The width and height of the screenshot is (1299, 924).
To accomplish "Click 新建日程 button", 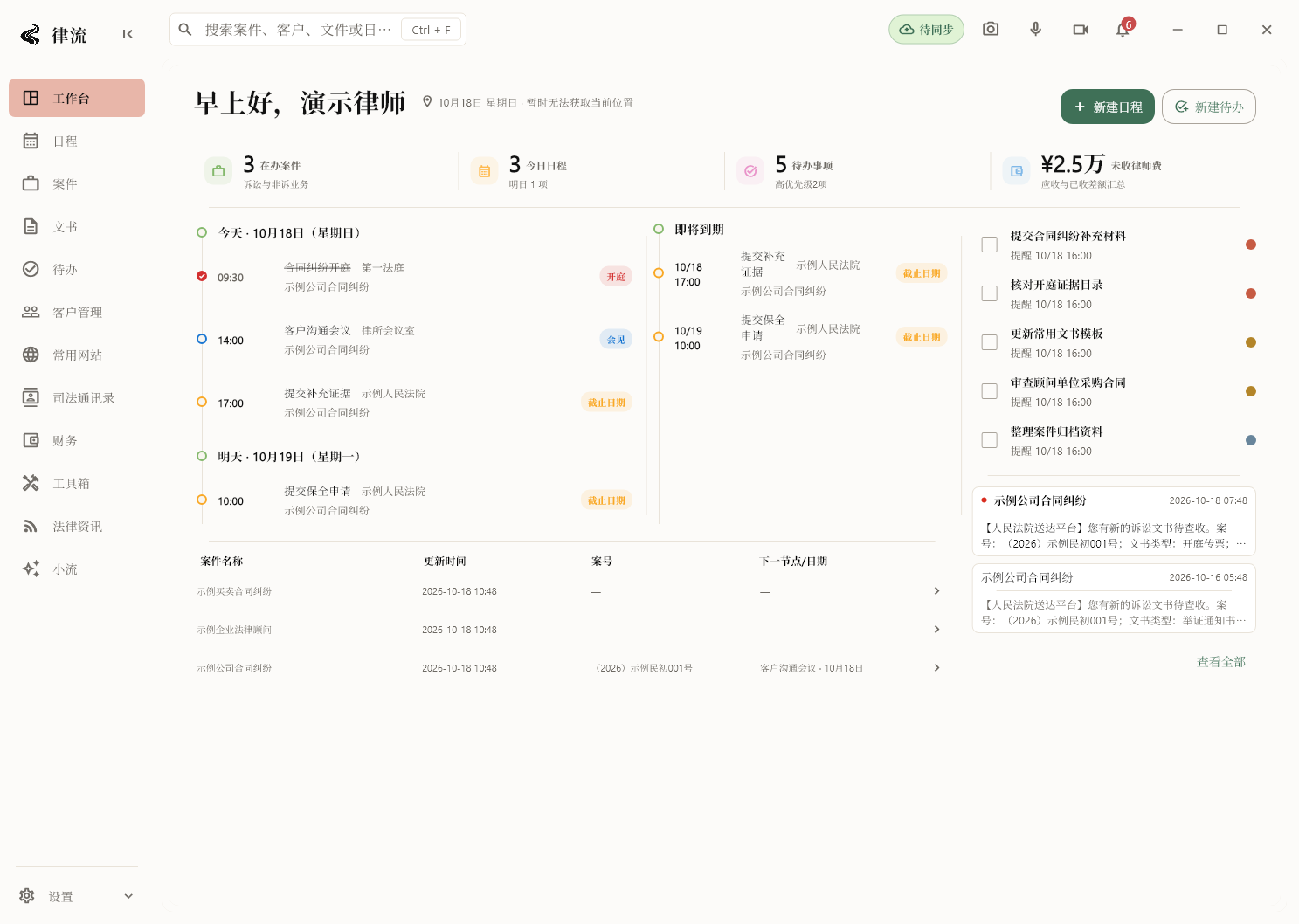I will [x=1108, y=107].
